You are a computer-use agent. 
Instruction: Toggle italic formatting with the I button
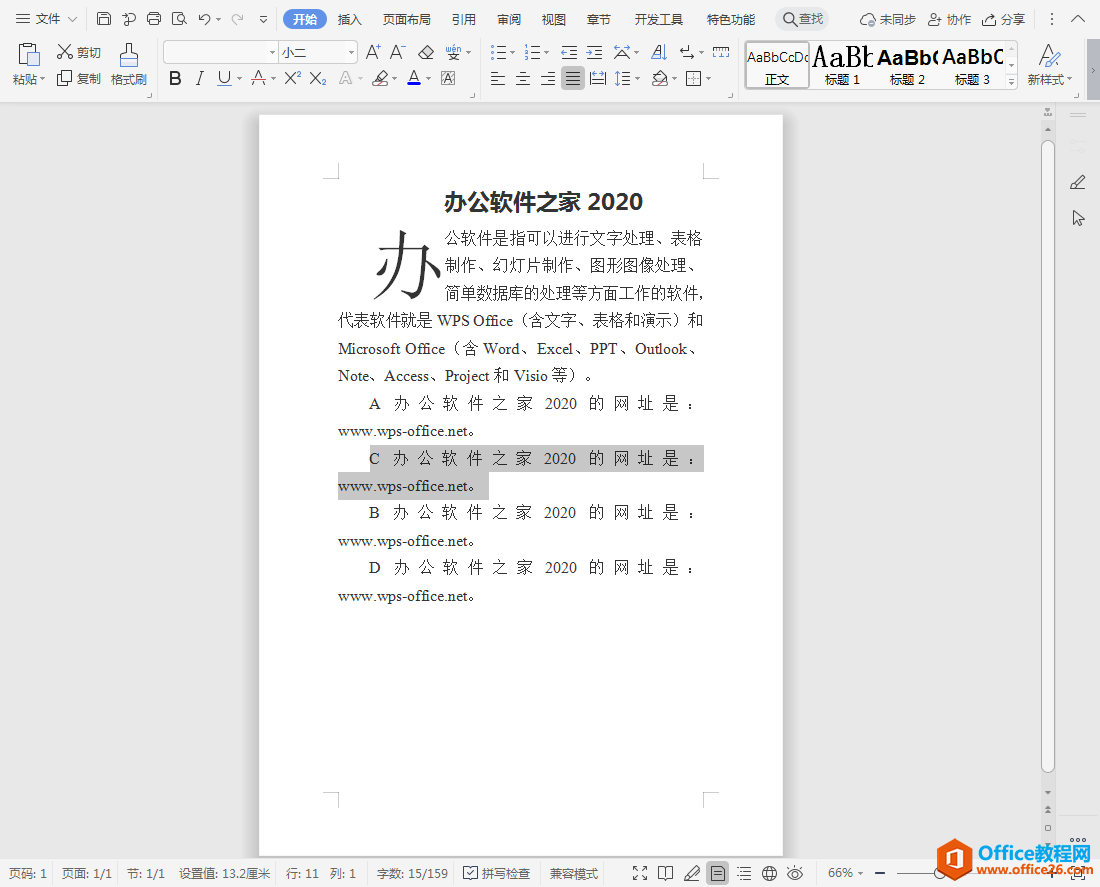point(199,78)
